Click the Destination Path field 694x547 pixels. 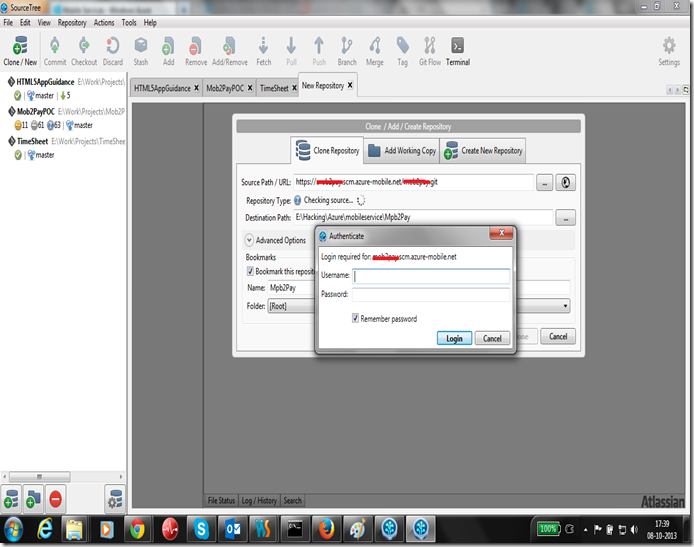(423, 217)
